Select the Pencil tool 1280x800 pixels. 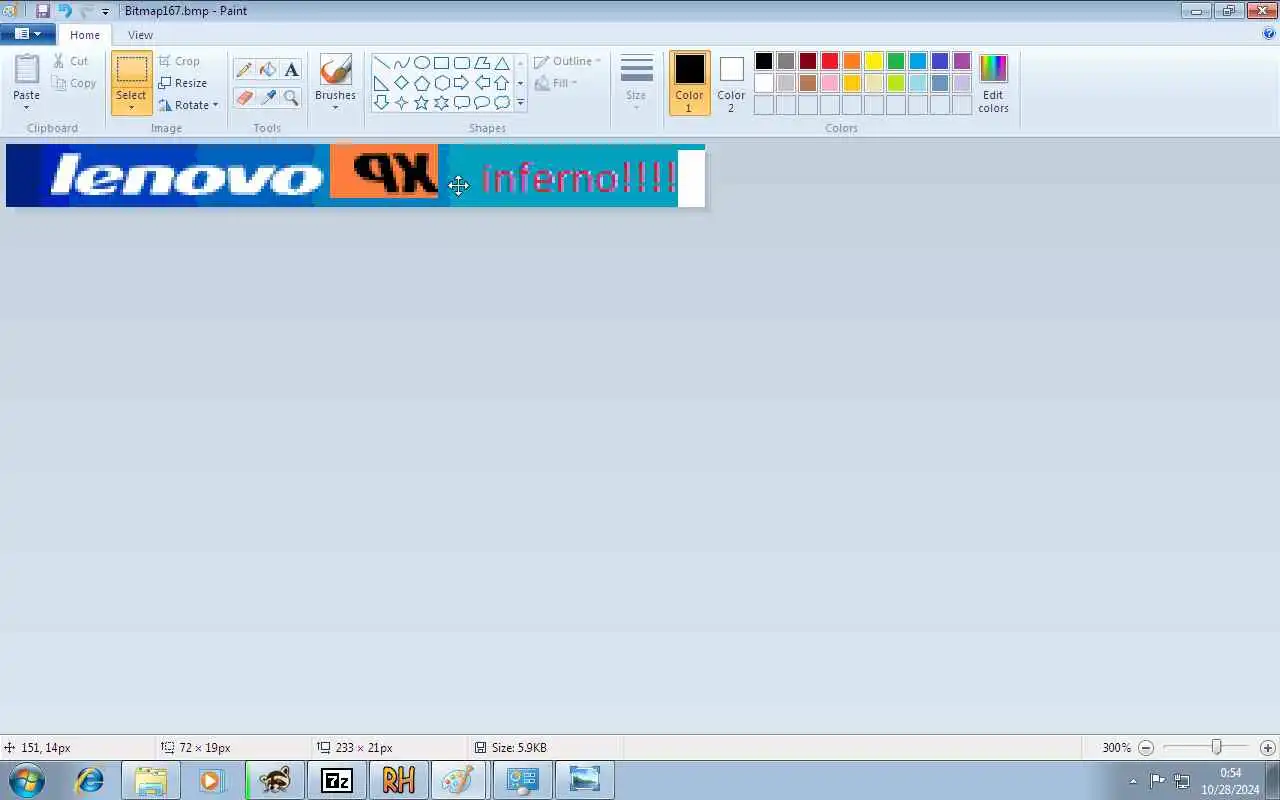coord(244,69)
